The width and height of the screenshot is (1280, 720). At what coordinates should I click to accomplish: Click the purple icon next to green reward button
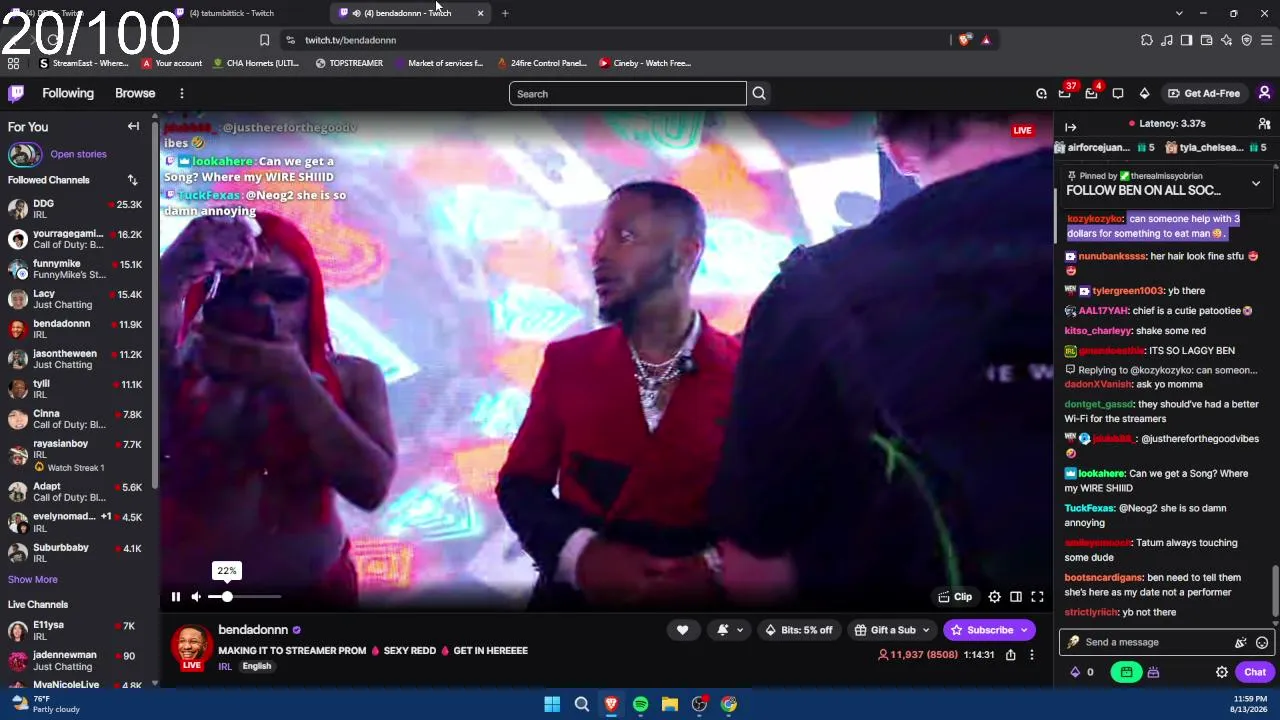[1153, 673]
